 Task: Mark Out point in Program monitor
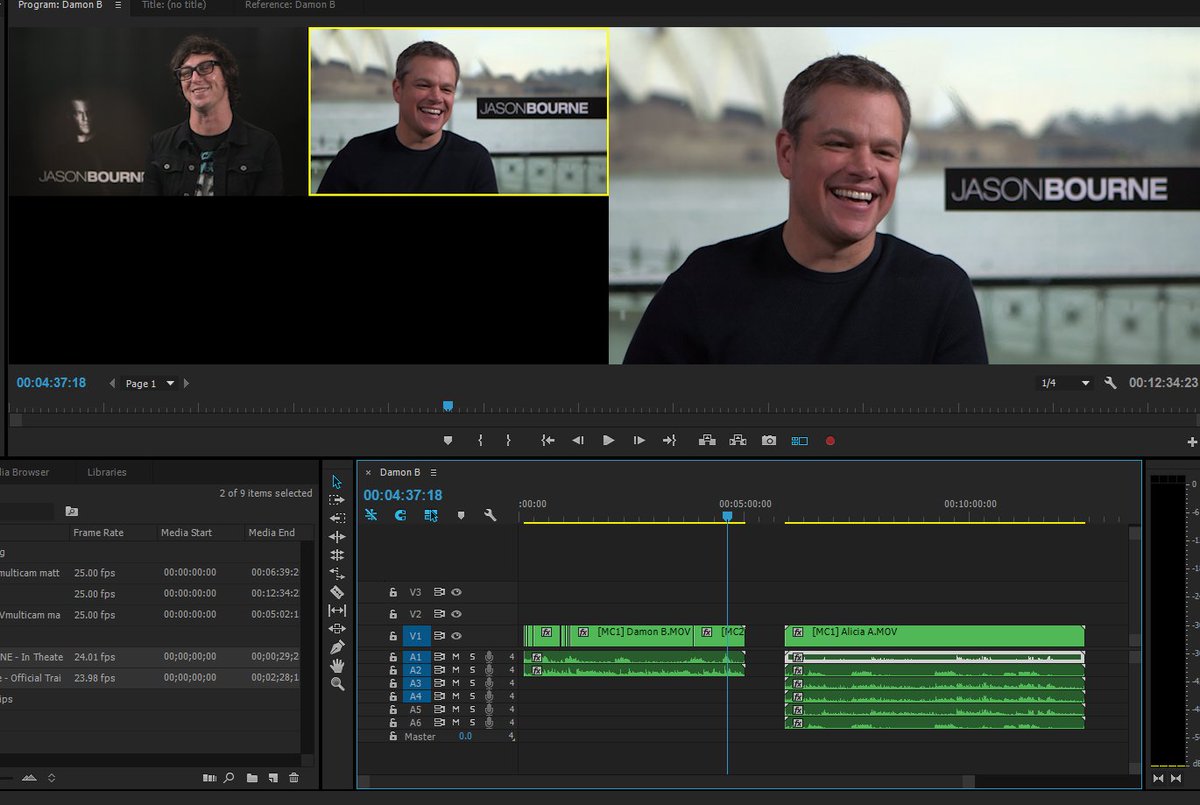[508, 440]
